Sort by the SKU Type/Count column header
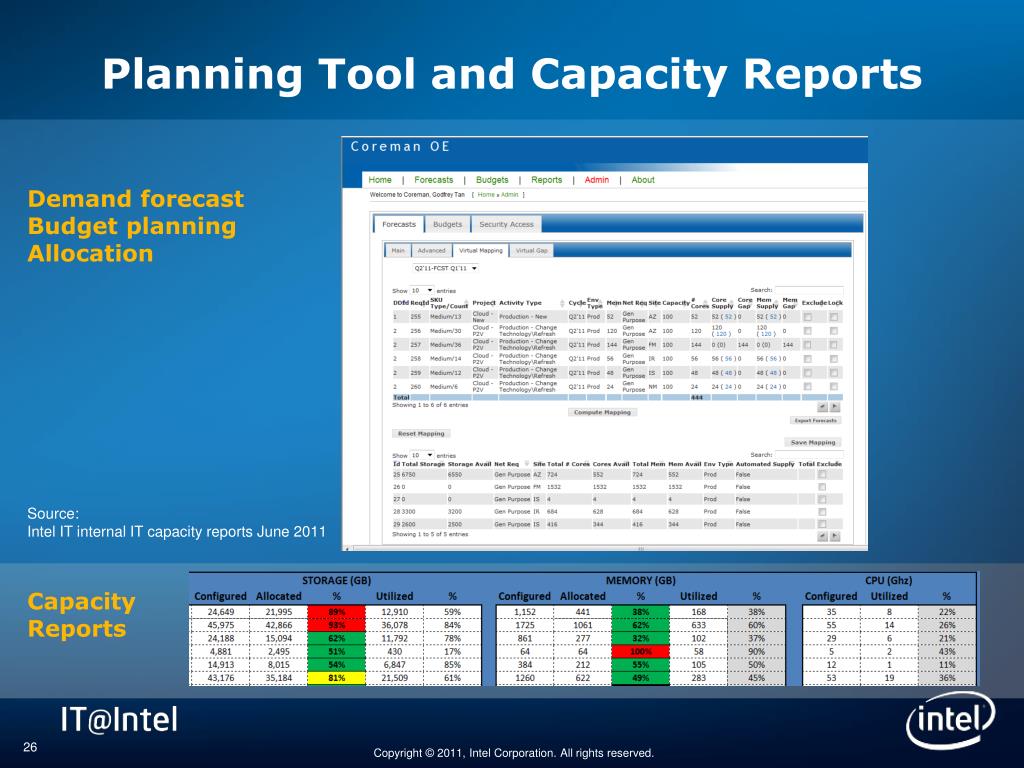This screenshot has height=768, width=1024. [x=449, y=303]
